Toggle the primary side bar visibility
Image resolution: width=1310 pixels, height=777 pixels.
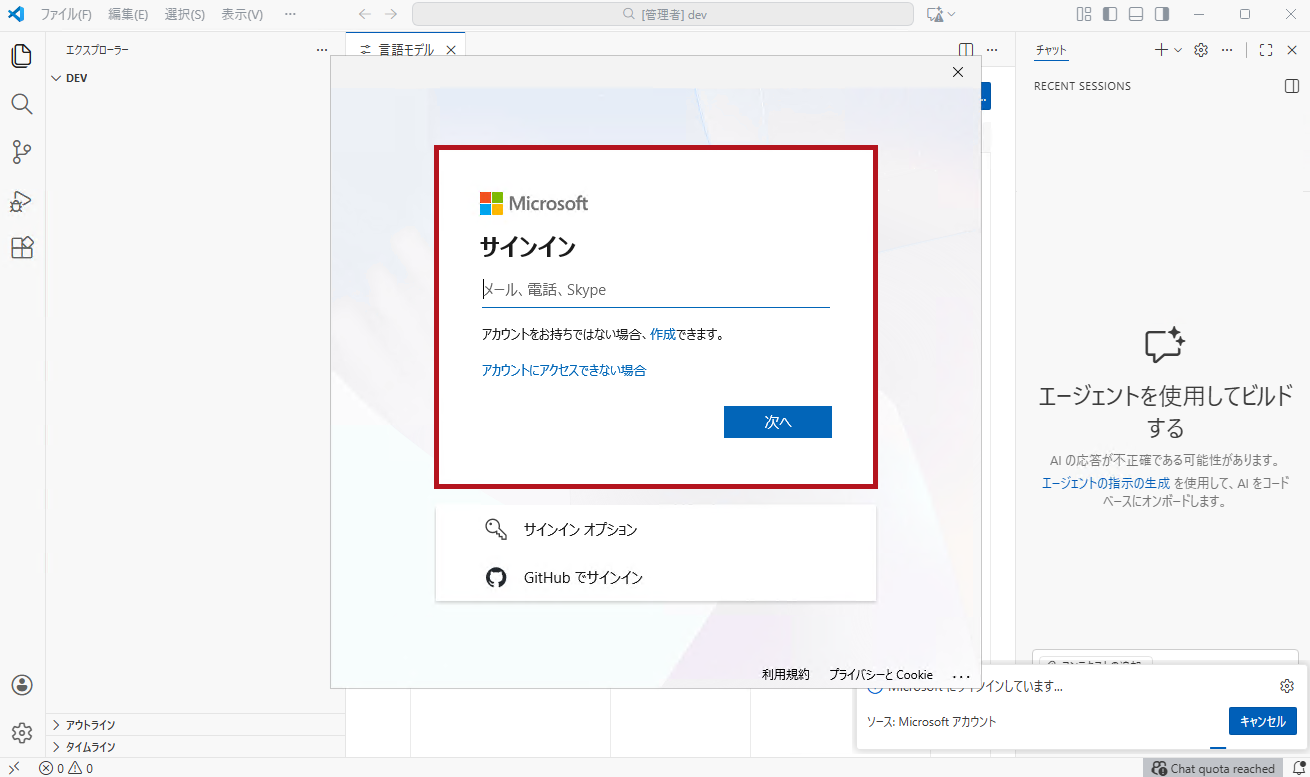(1111, 14)
